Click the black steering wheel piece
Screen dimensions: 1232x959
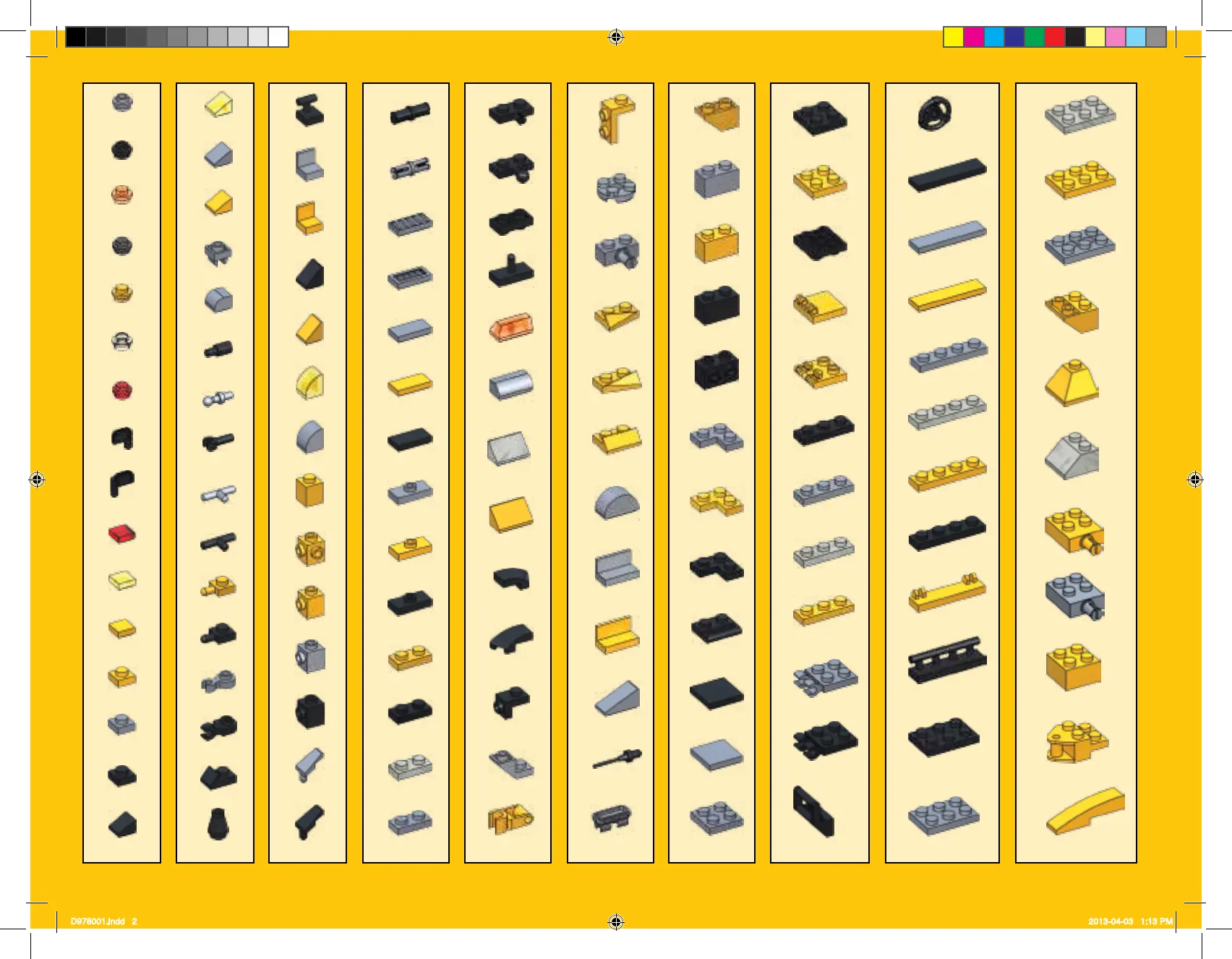point(936,114)
